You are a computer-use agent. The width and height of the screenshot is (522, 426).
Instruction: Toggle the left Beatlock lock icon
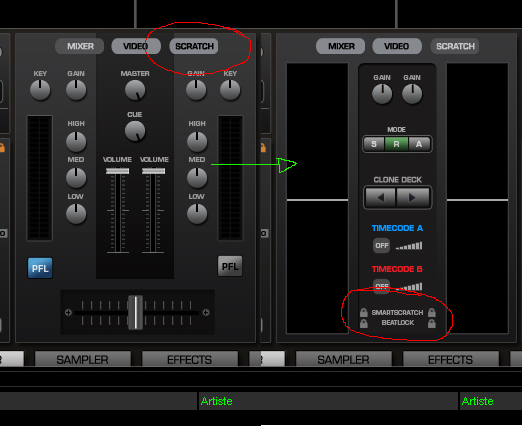click(364, 323)
